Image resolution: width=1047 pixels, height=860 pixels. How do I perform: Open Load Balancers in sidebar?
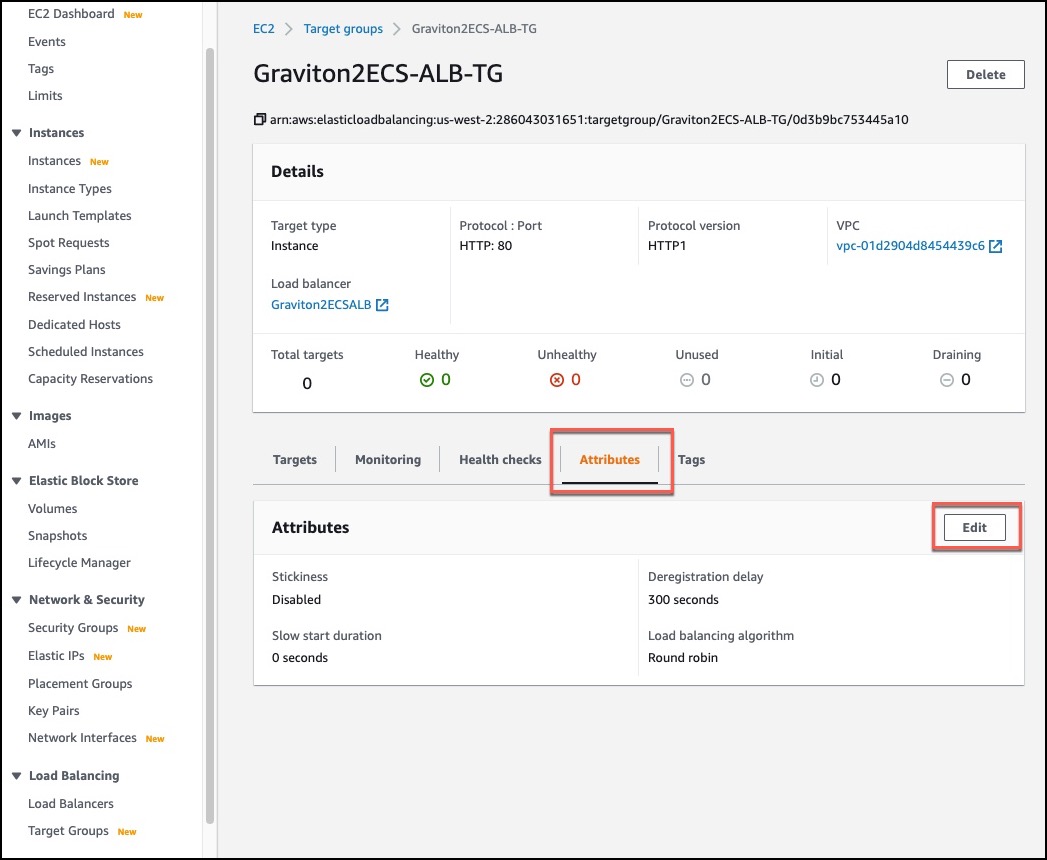click(71, 804)
